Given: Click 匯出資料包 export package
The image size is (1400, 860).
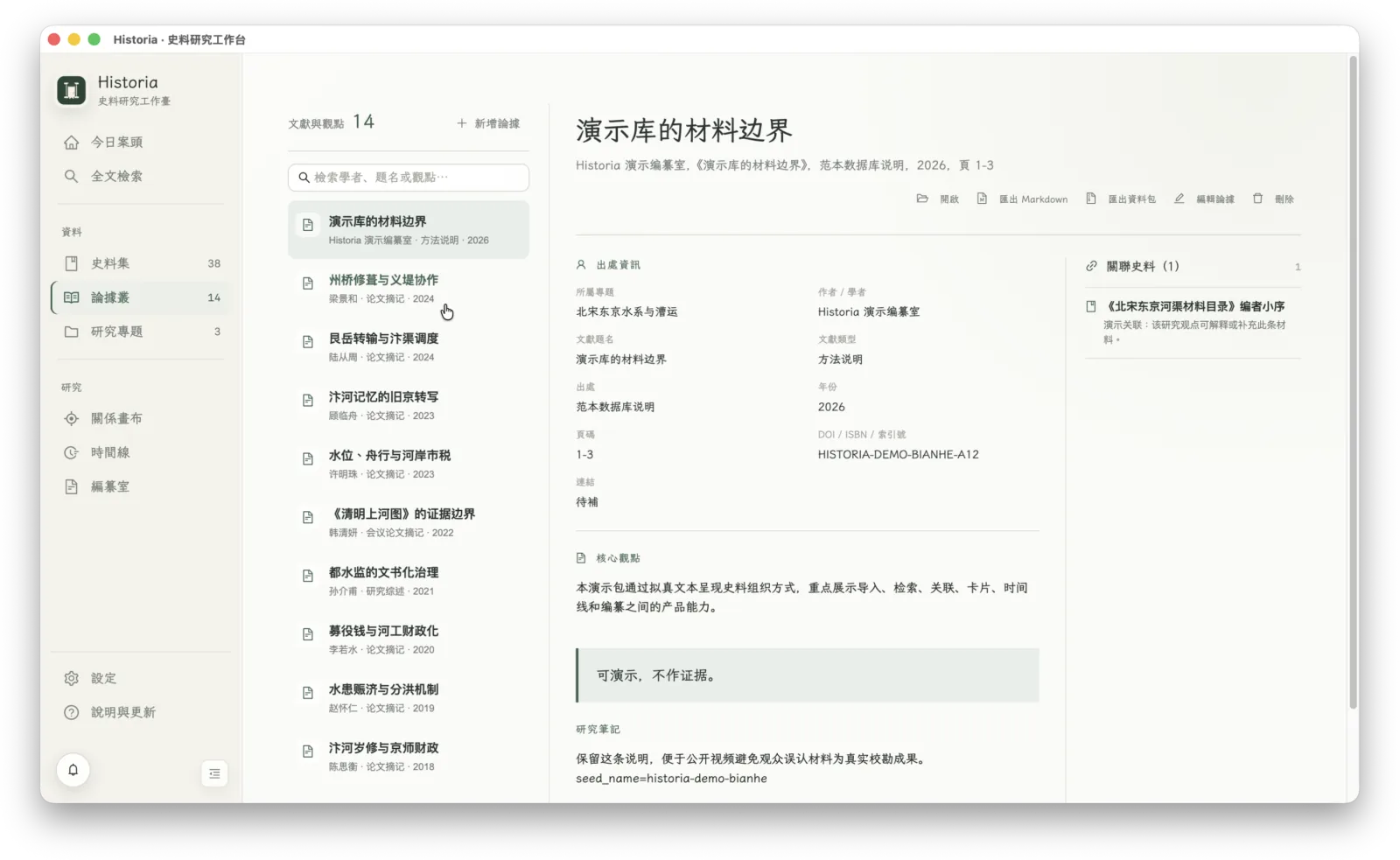Looking at the screenshot, I should [1121, 199].
